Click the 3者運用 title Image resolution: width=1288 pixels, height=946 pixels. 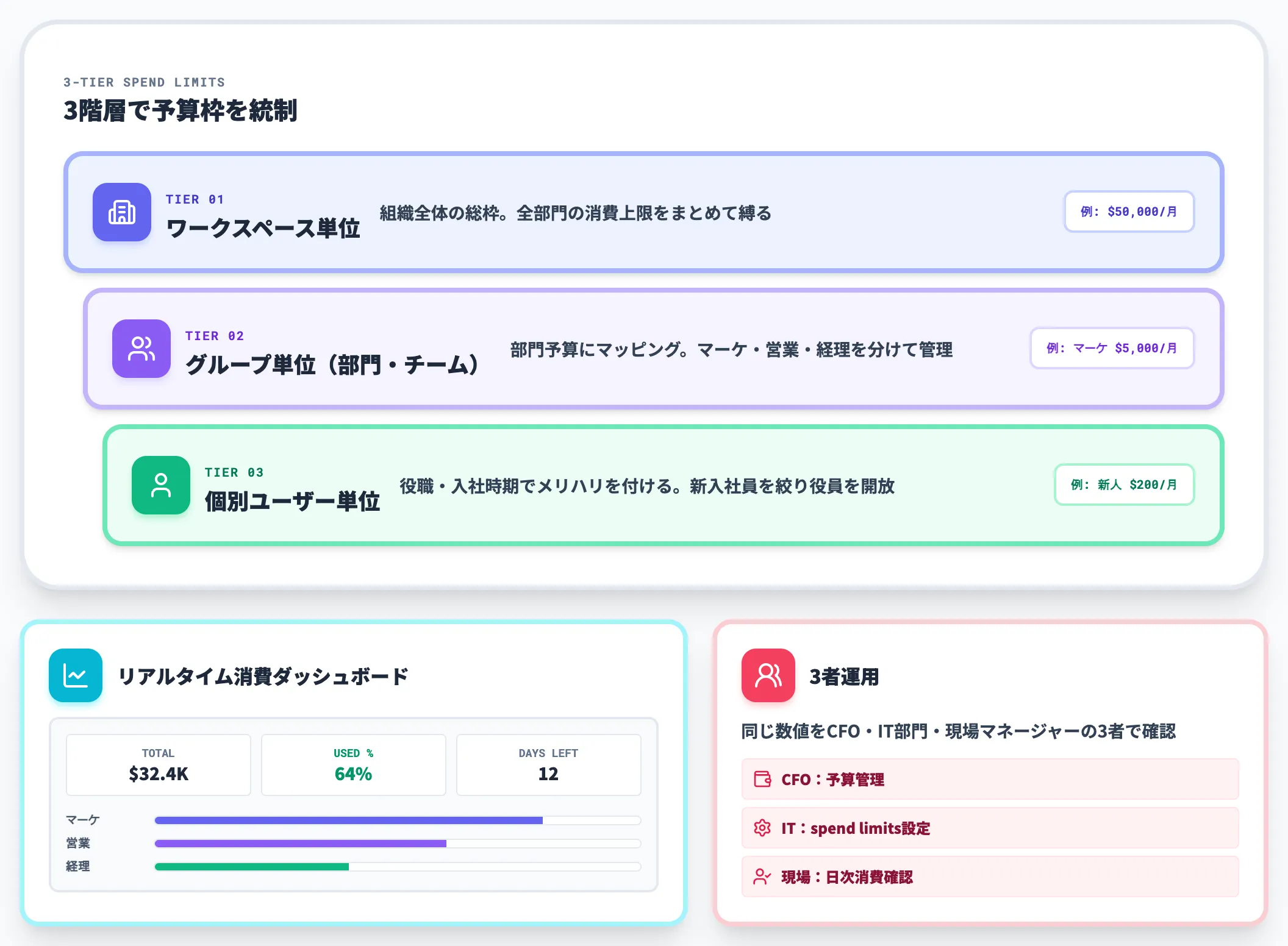tap(844, 677)
